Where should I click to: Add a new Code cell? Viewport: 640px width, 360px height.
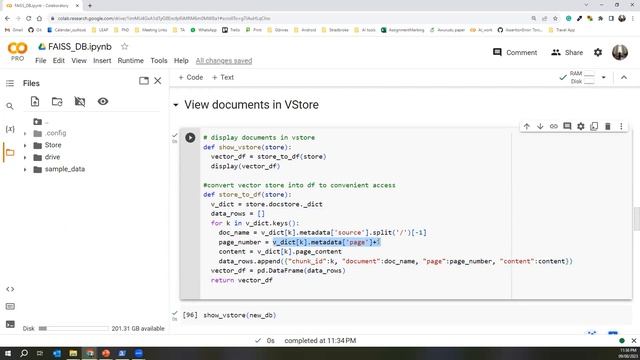point(191,77)
